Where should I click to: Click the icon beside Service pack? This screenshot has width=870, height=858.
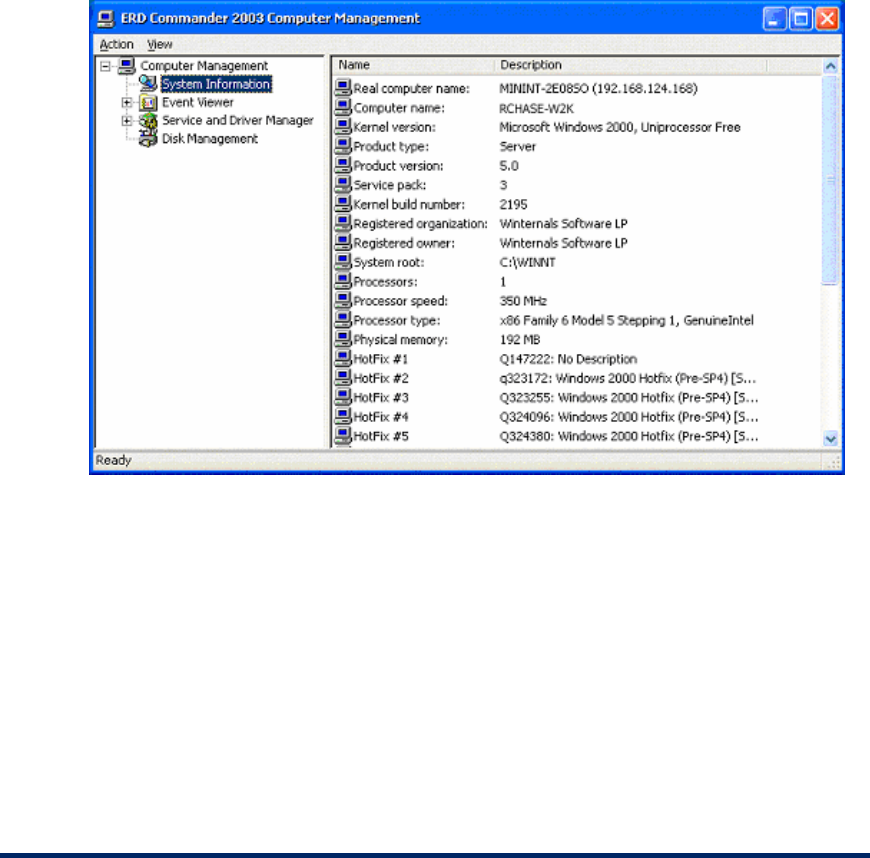[343, 184]
